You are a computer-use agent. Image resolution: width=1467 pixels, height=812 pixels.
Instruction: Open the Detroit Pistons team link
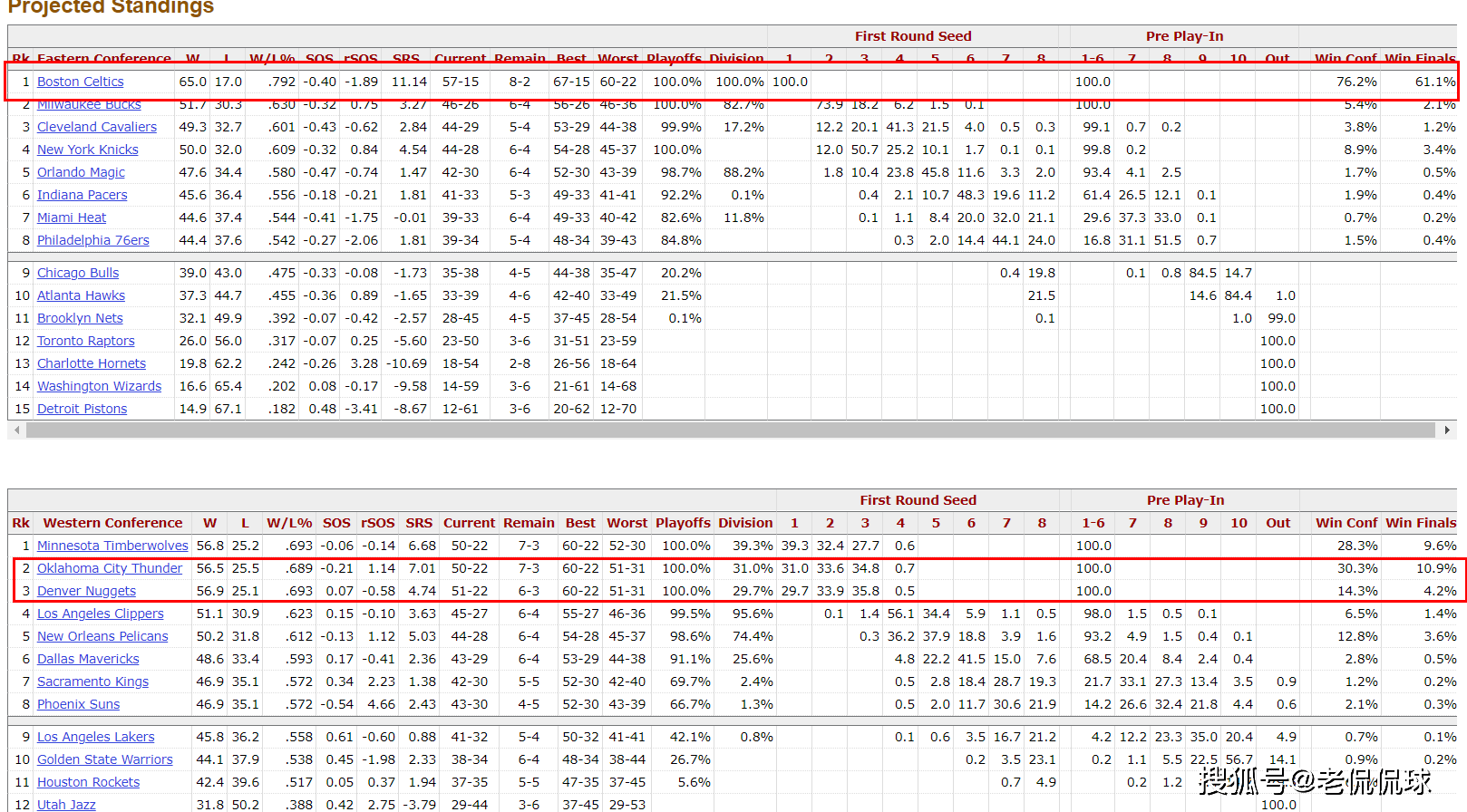click(82, 409)
